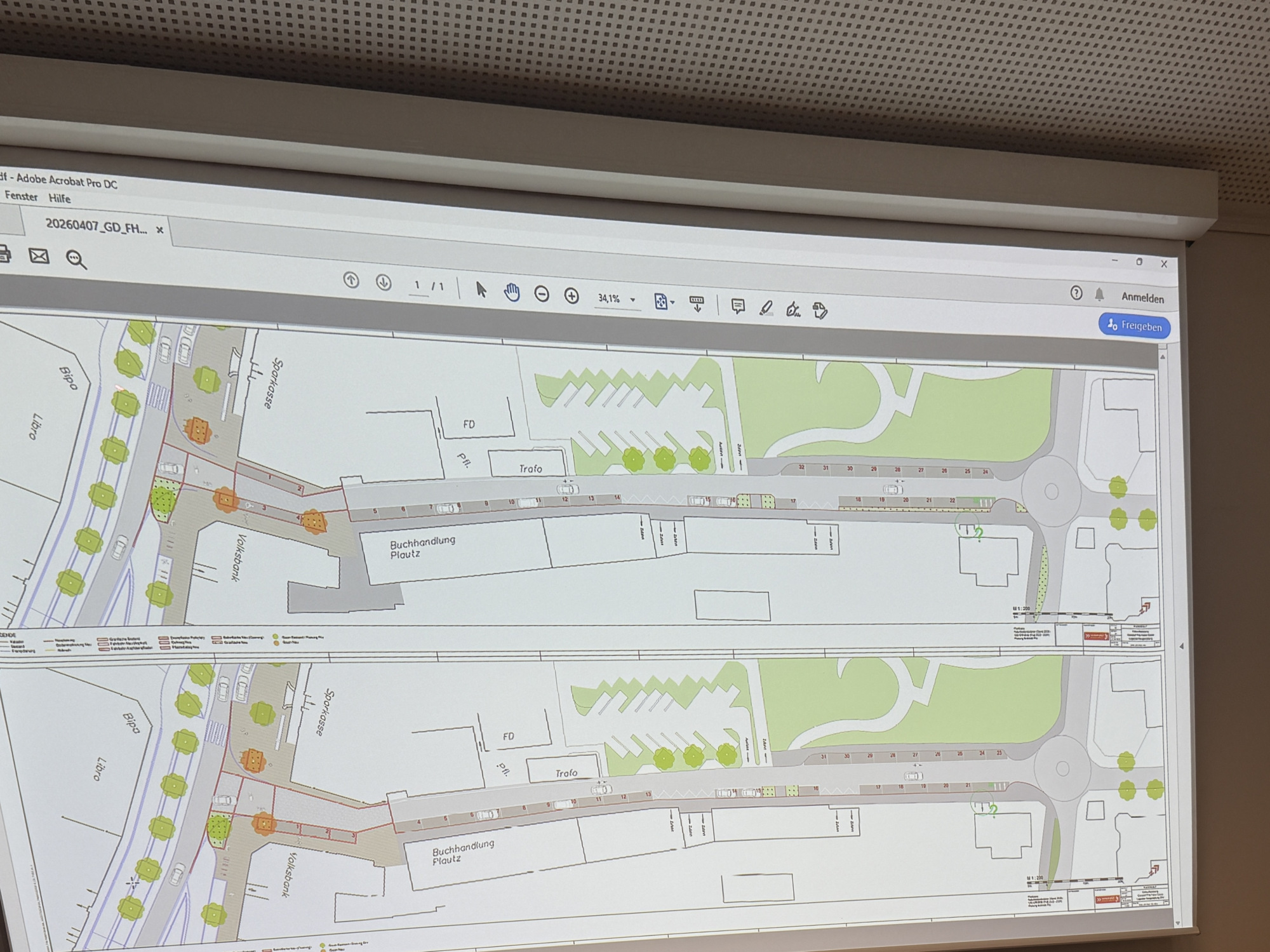The height and width of the screenshot is (952, 1270).
Task: Close the 20260407_GD_FH document tab
Action: (x=160, y=230)
